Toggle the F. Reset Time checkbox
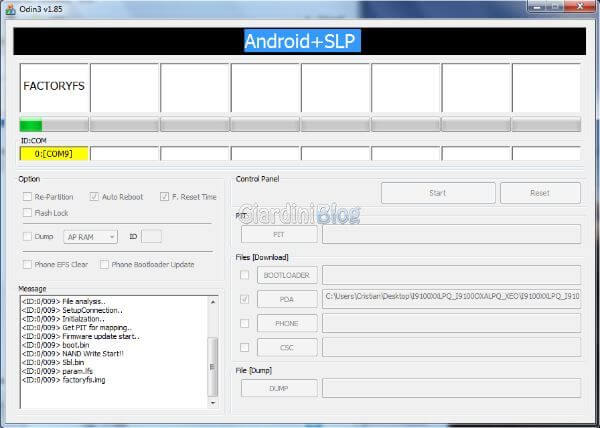 click(x=165, y=197)
